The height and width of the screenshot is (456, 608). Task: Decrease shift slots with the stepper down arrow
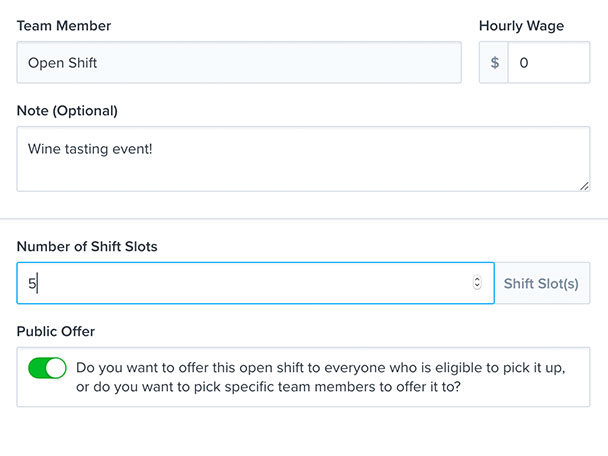click(x=477, y=286)
